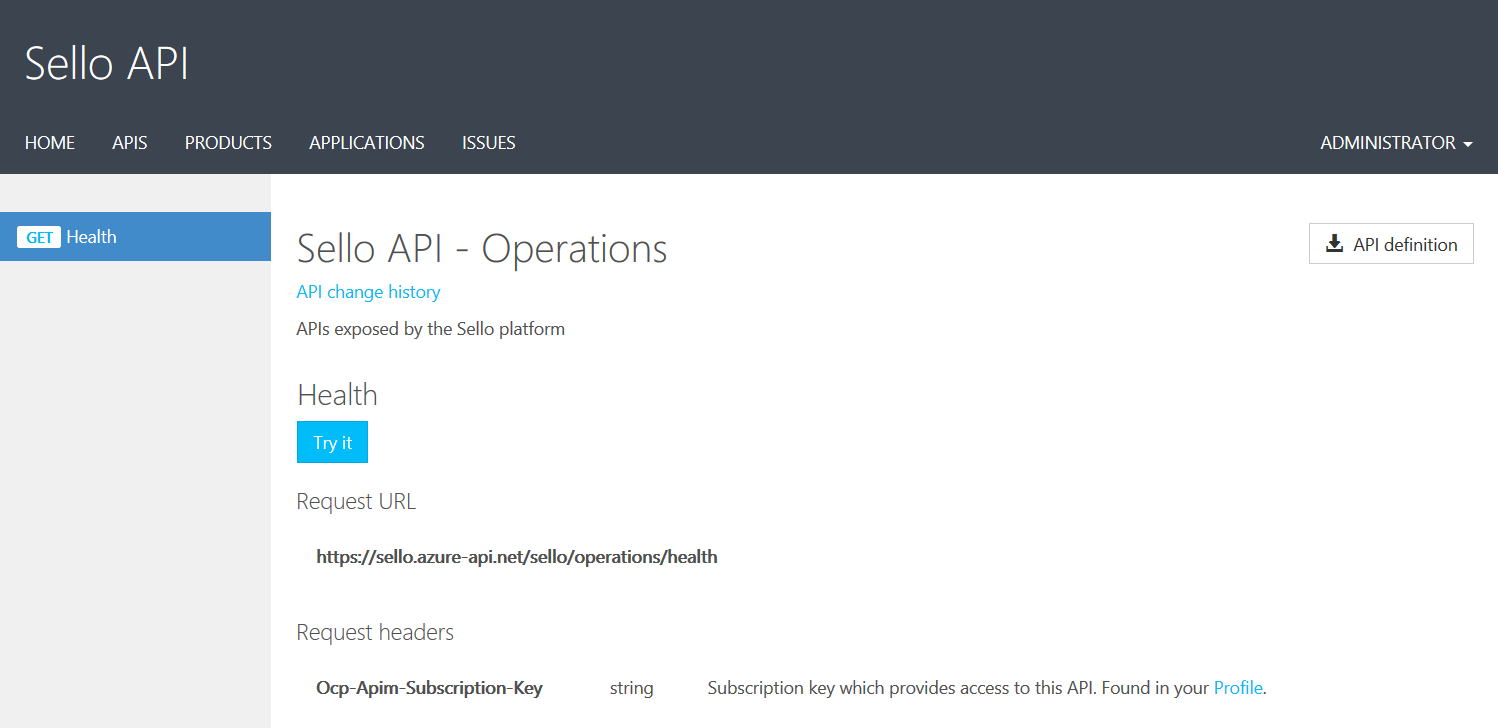Open the PRODUCTS section
This screenshot has height=728, width=1498.
228,142
